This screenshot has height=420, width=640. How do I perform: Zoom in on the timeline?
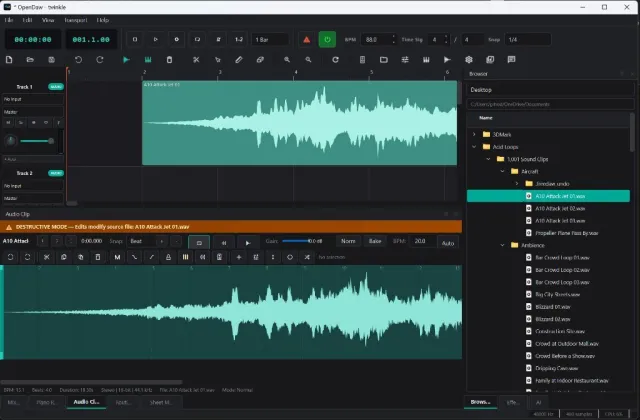coord(287,60)
